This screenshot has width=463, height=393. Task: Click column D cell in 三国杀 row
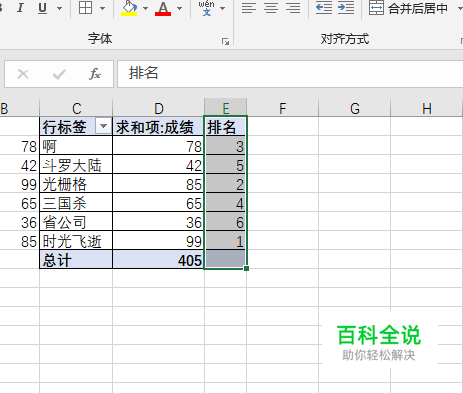[158, 202]
